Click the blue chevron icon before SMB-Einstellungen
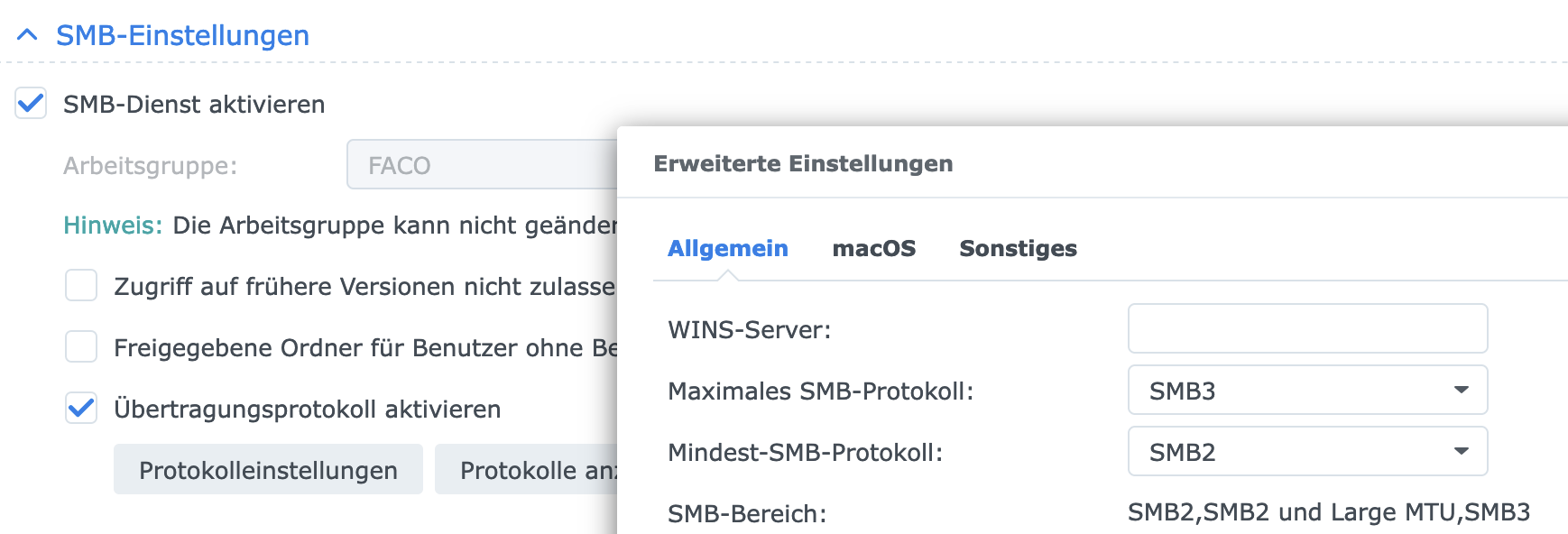 27,34
